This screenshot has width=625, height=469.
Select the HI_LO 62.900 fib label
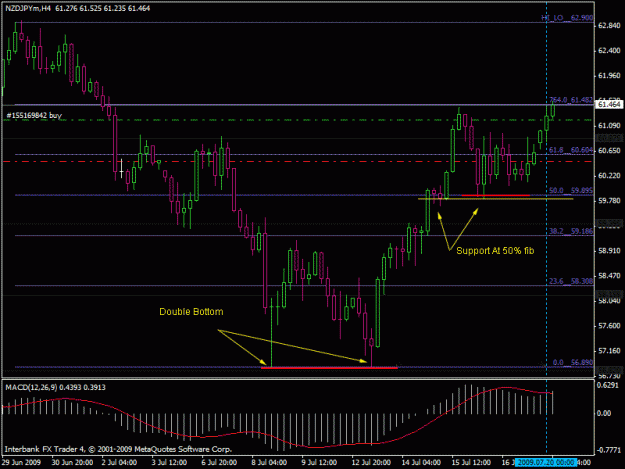tap(567, 18)
